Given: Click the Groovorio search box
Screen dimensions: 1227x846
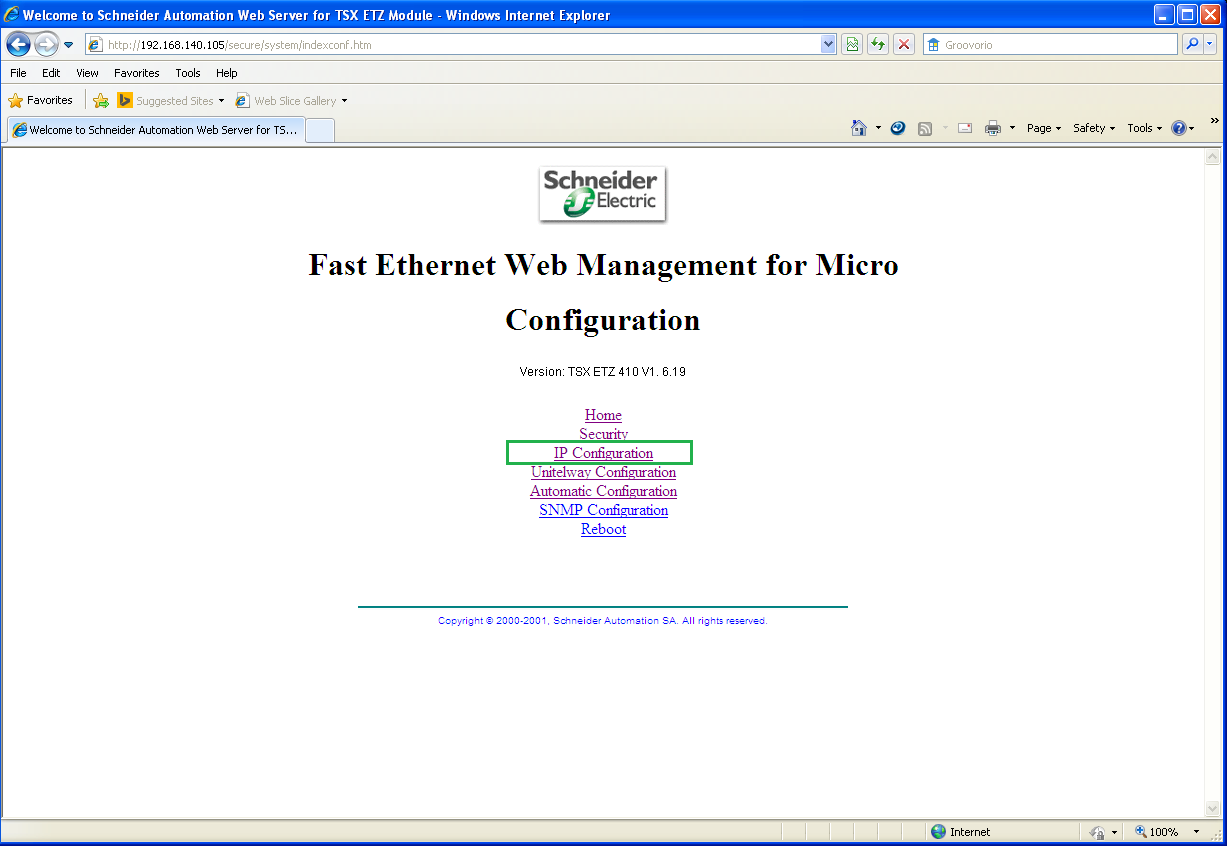Looking at the screenshot, I should click(x=1050, y=45).
